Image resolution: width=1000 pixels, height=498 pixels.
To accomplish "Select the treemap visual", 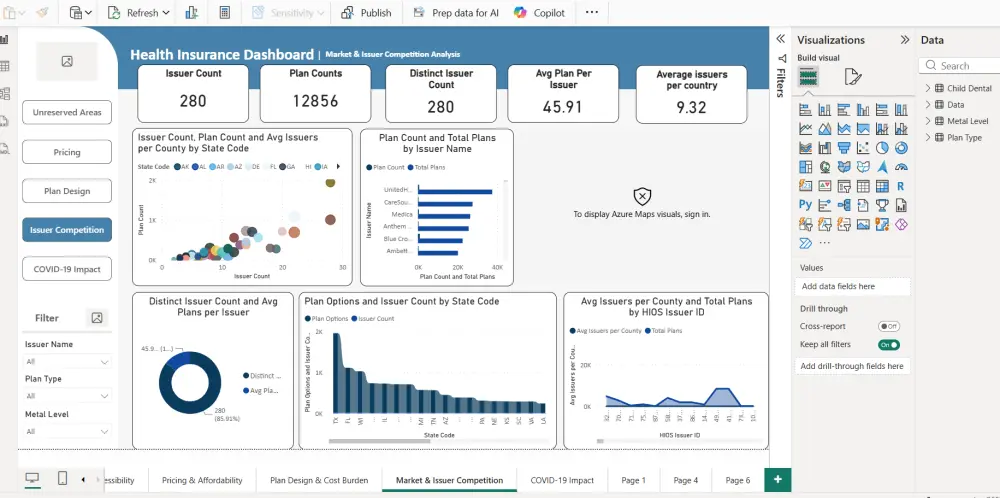I will tap(805, 167).
